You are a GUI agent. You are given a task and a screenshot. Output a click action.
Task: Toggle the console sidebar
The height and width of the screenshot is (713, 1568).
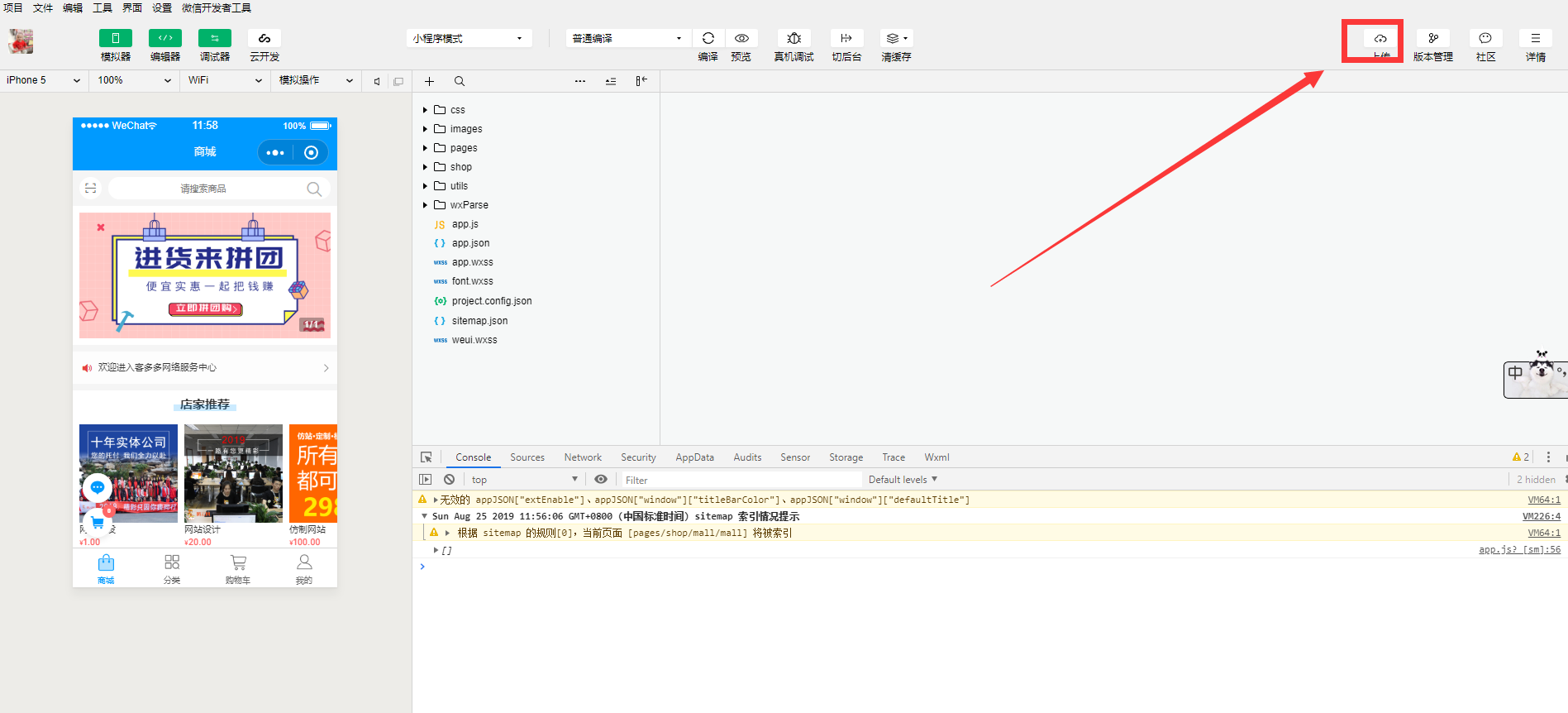(x=426, y=480)
